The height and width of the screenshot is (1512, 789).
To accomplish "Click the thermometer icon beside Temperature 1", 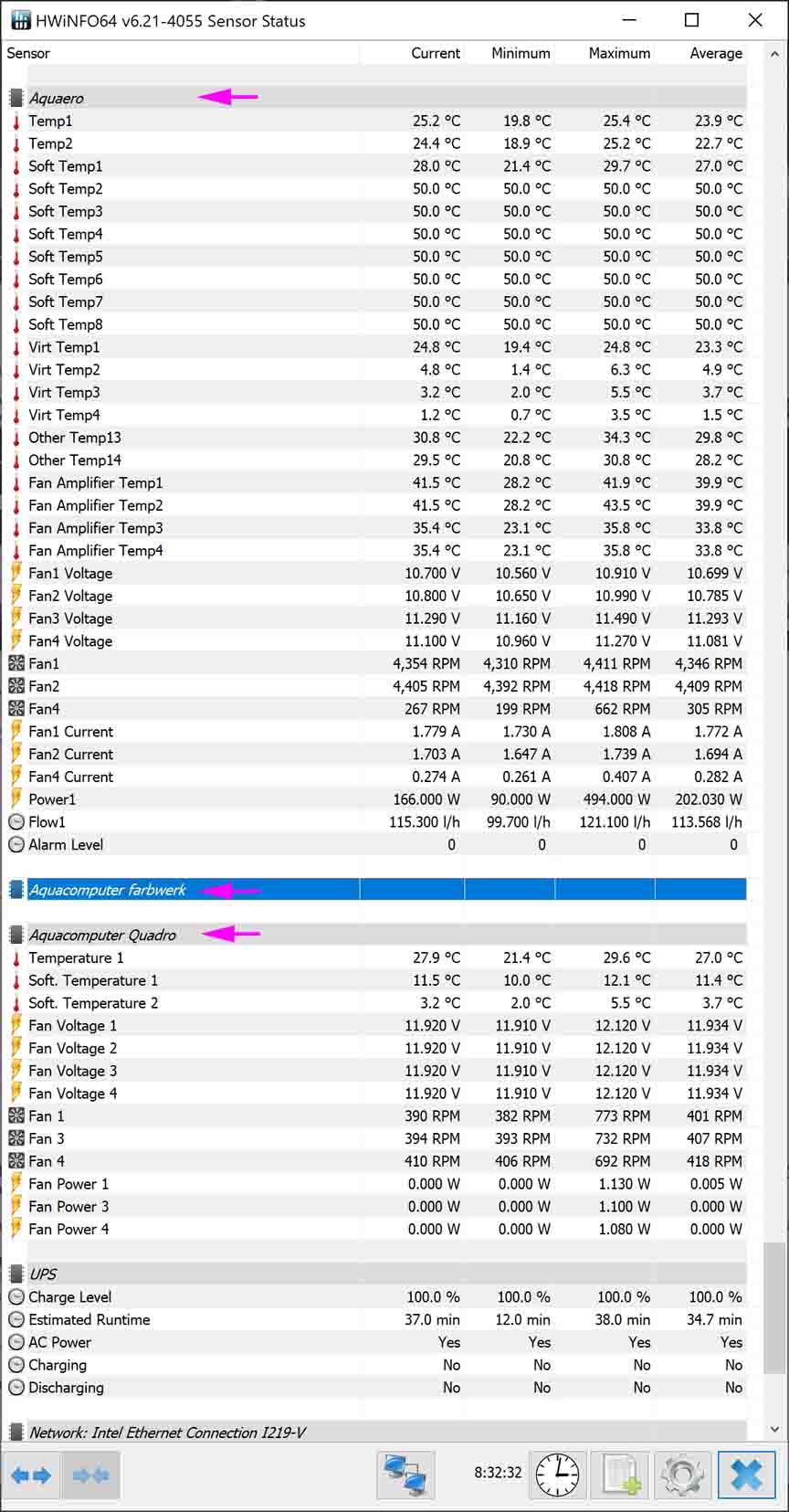I will tap(16, 957).
